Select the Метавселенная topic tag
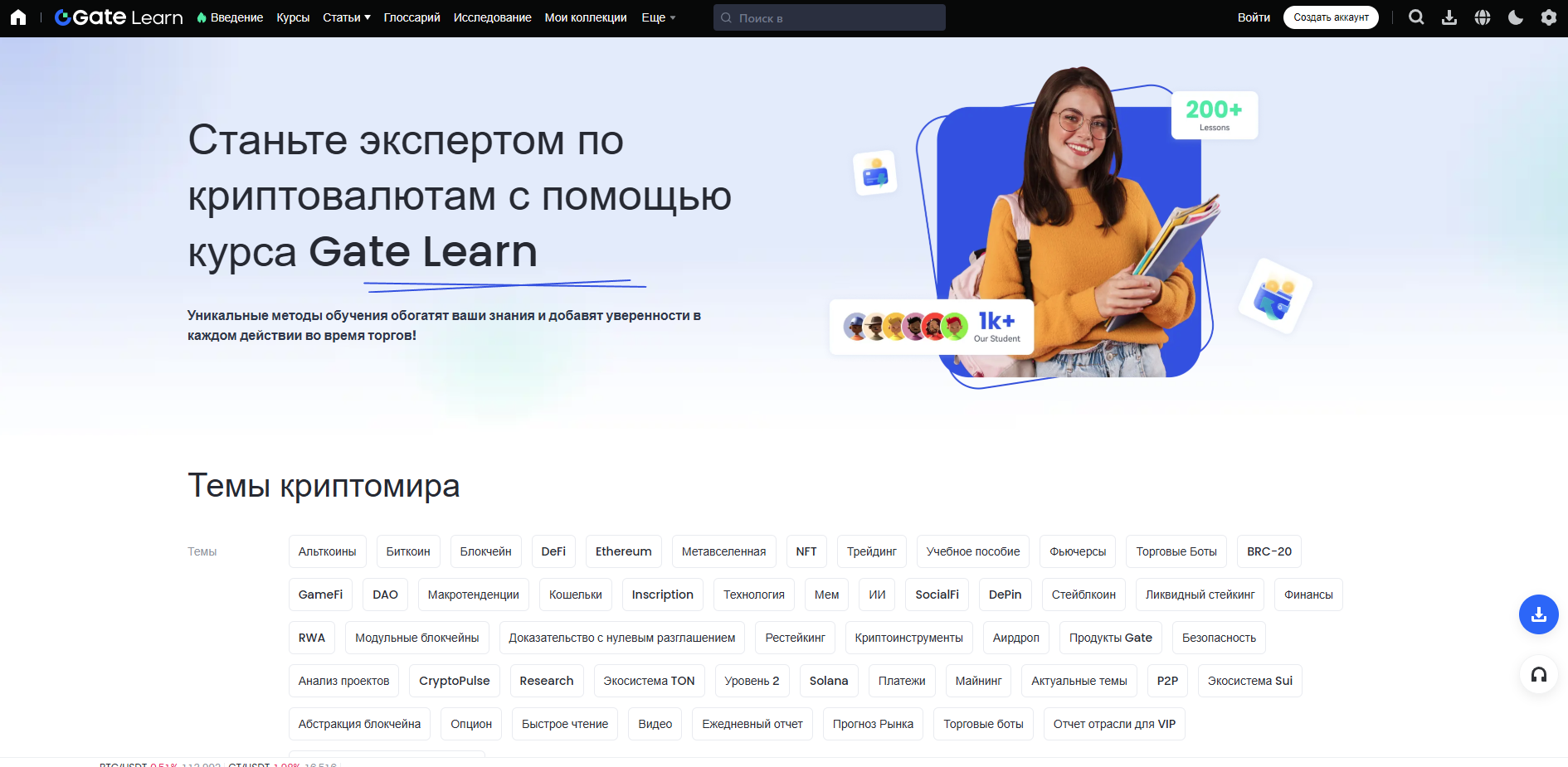The height and width of the screenshot is (767, 1568). [724, 551]
